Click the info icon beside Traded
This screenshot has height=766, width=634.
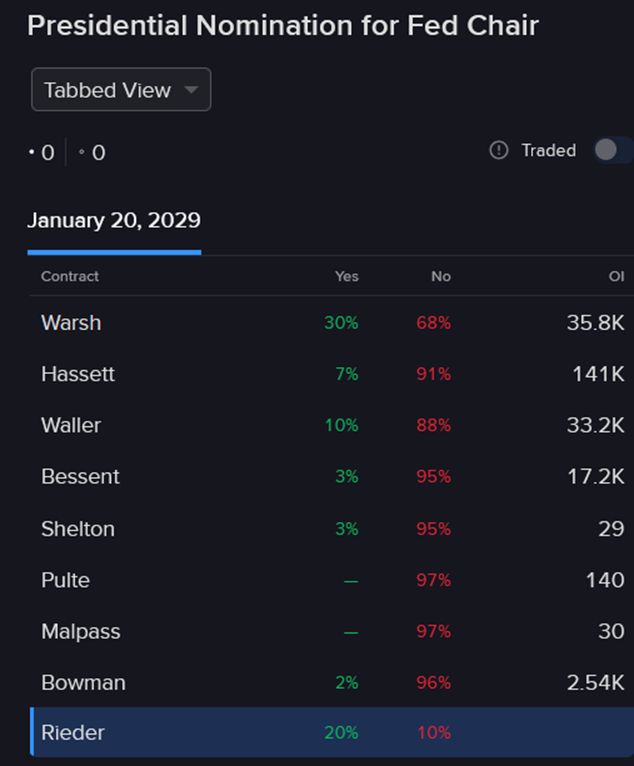pos(499,150)
